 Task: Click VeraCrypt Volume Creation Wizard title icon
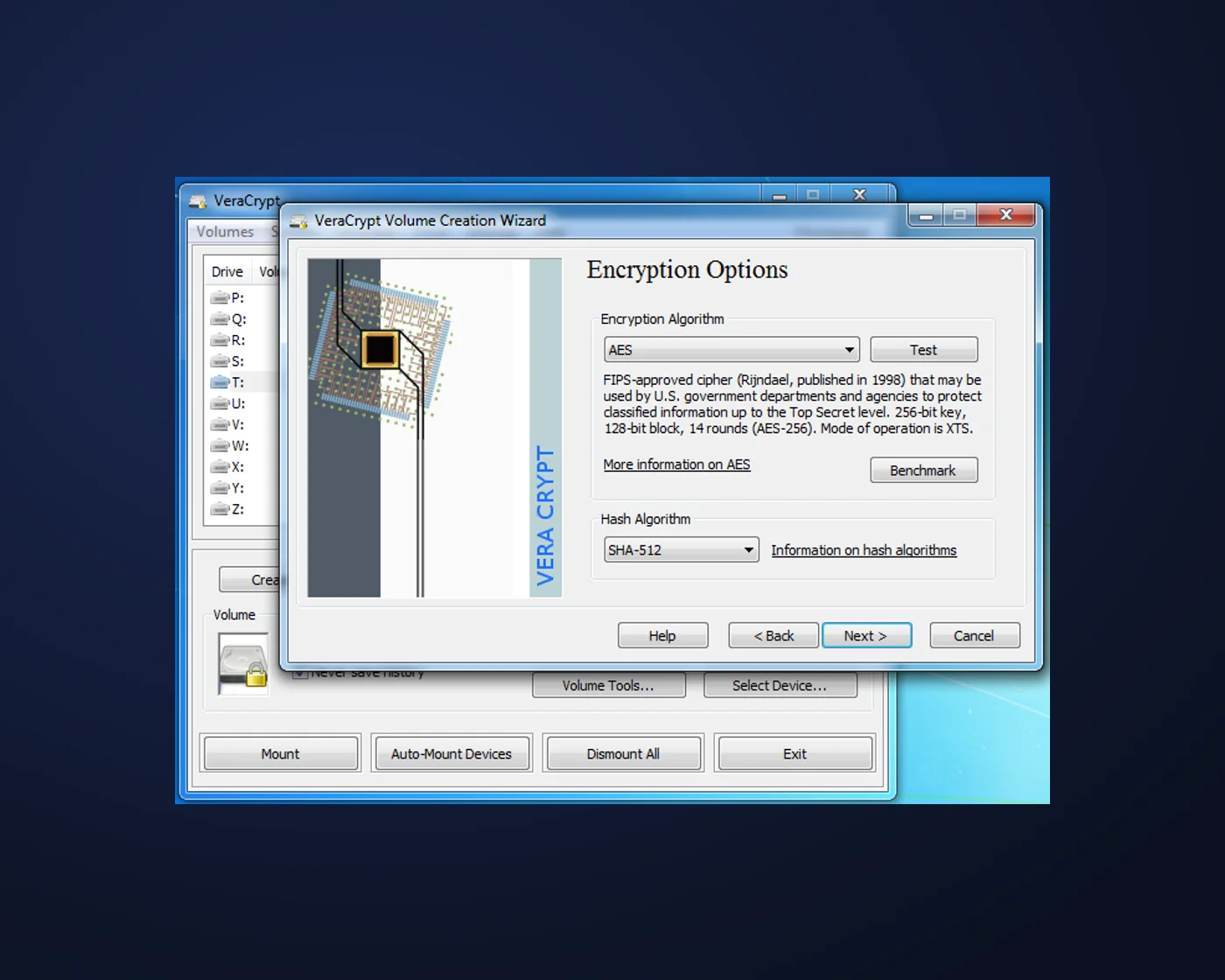[299, 221]
